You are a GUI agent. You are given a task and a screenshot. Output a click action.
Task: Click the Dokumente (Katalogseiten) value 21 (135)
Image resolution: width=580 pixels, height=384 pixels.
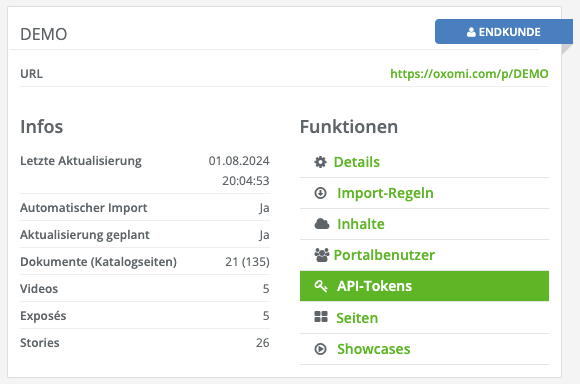pos(247,262)
